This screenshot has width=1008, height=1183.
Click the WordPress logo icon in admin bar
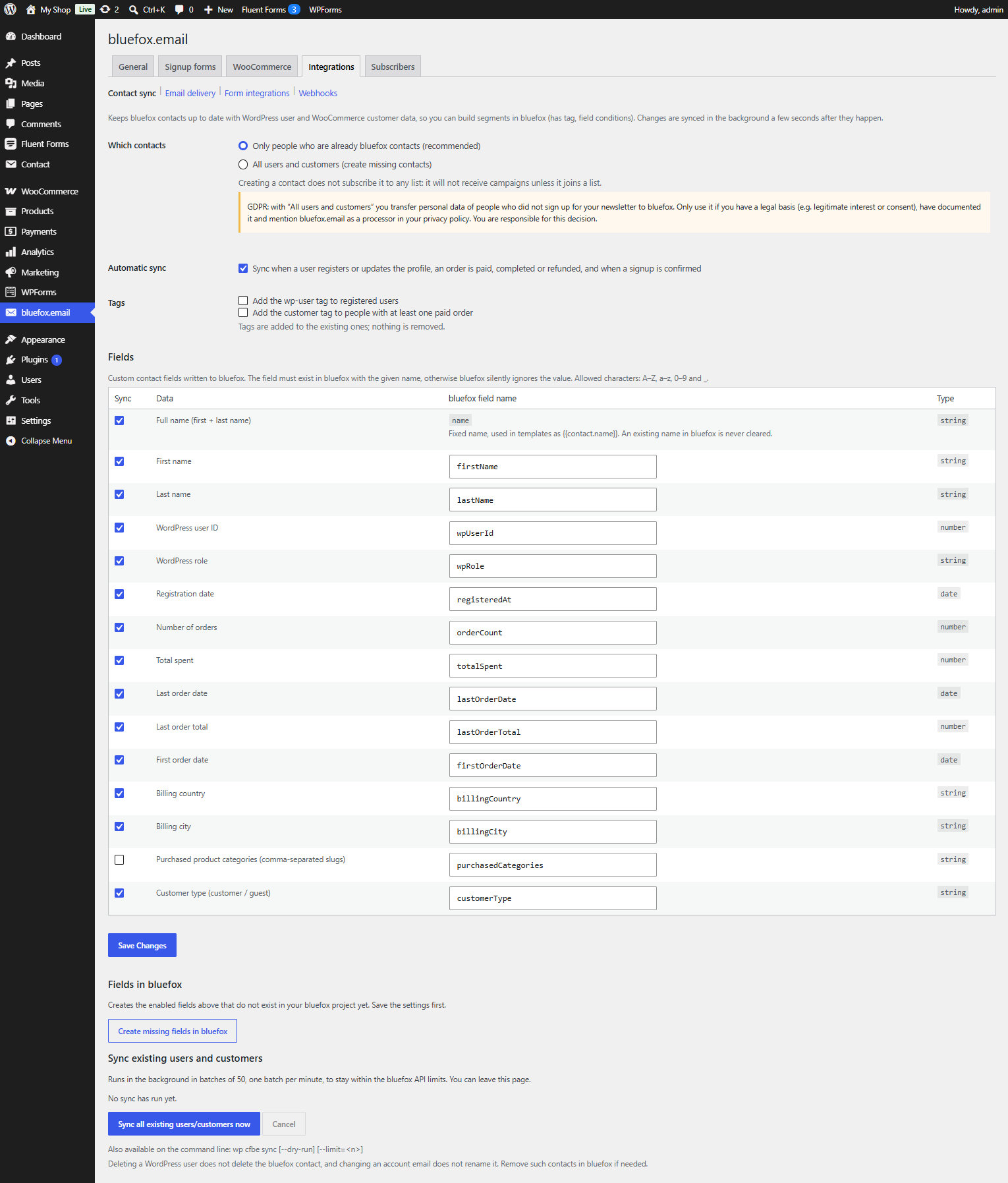pyautogui.click(x=10, y=9)
